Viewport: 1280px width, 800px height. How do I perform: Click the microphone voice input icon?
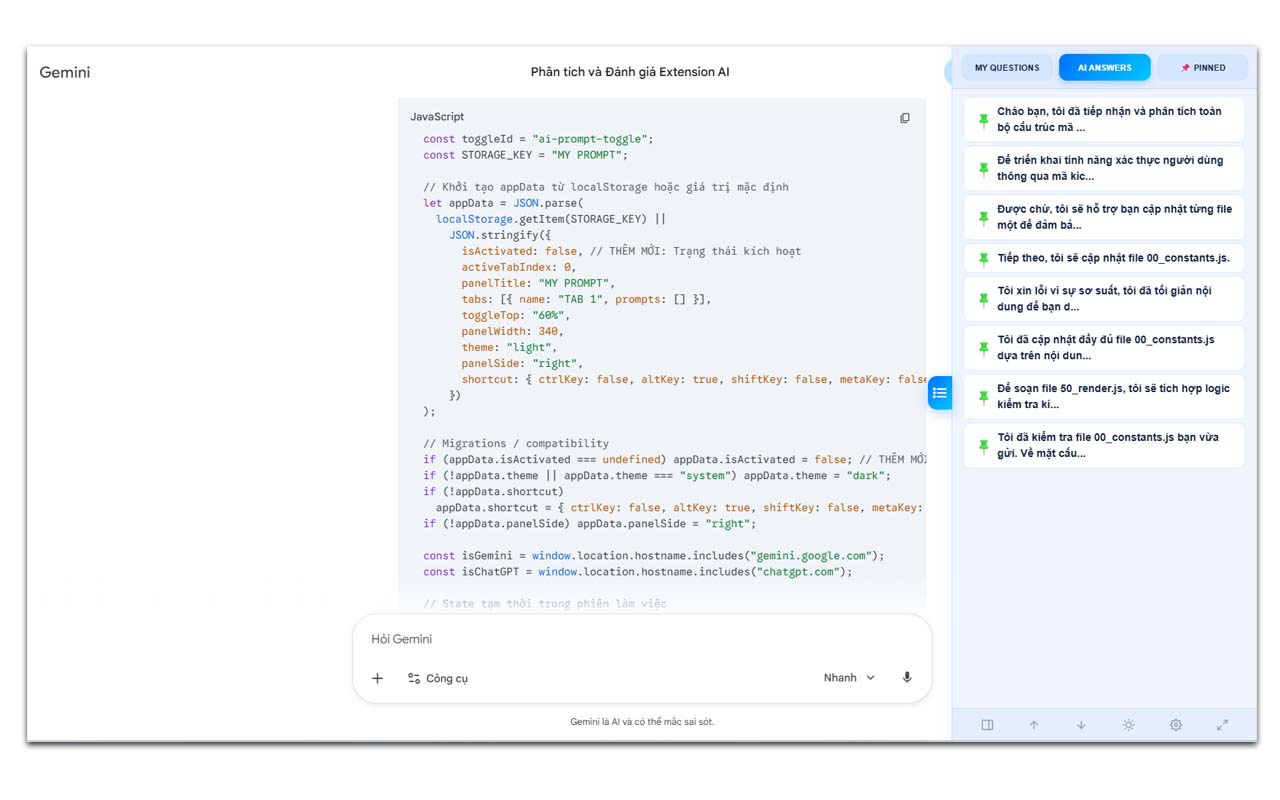click(907, 678)
